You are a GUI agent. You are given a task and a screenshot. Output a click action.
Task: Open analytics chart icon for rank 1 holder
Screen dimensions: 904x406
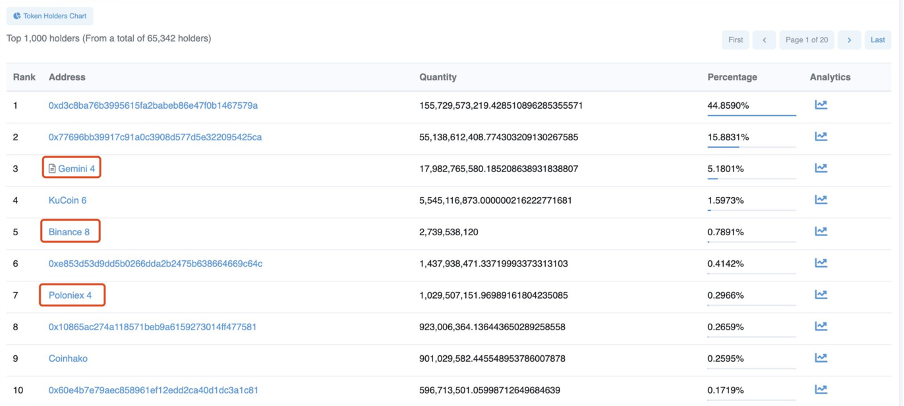pos(821,105)
